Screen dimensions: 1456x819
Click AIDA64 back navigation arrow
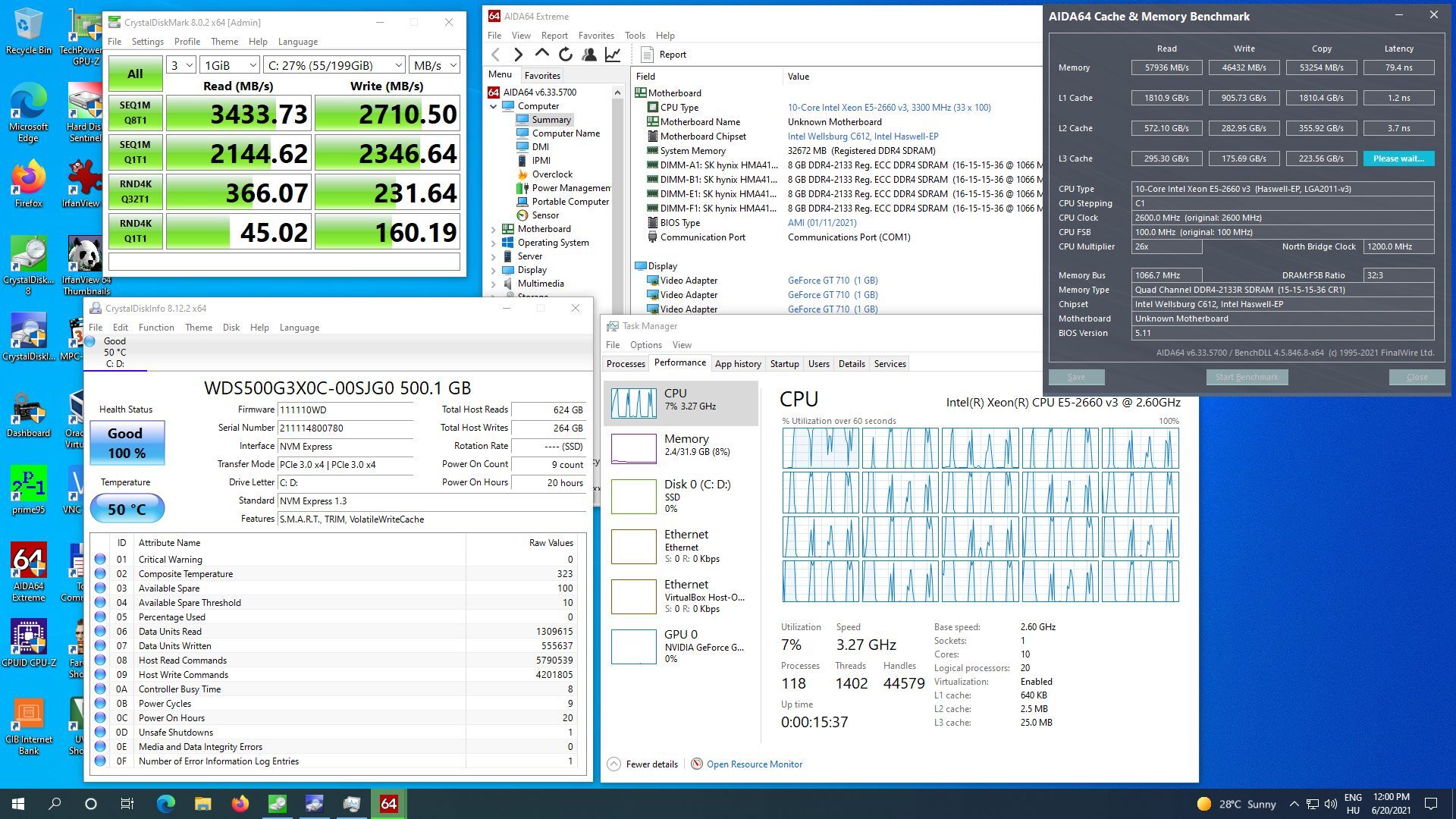pos(496,55)
